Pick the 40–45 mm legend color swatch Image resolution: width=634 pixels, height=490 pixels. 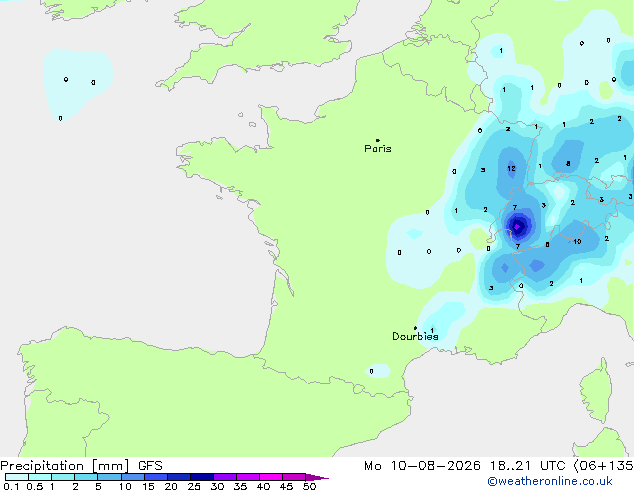point(271,477)
